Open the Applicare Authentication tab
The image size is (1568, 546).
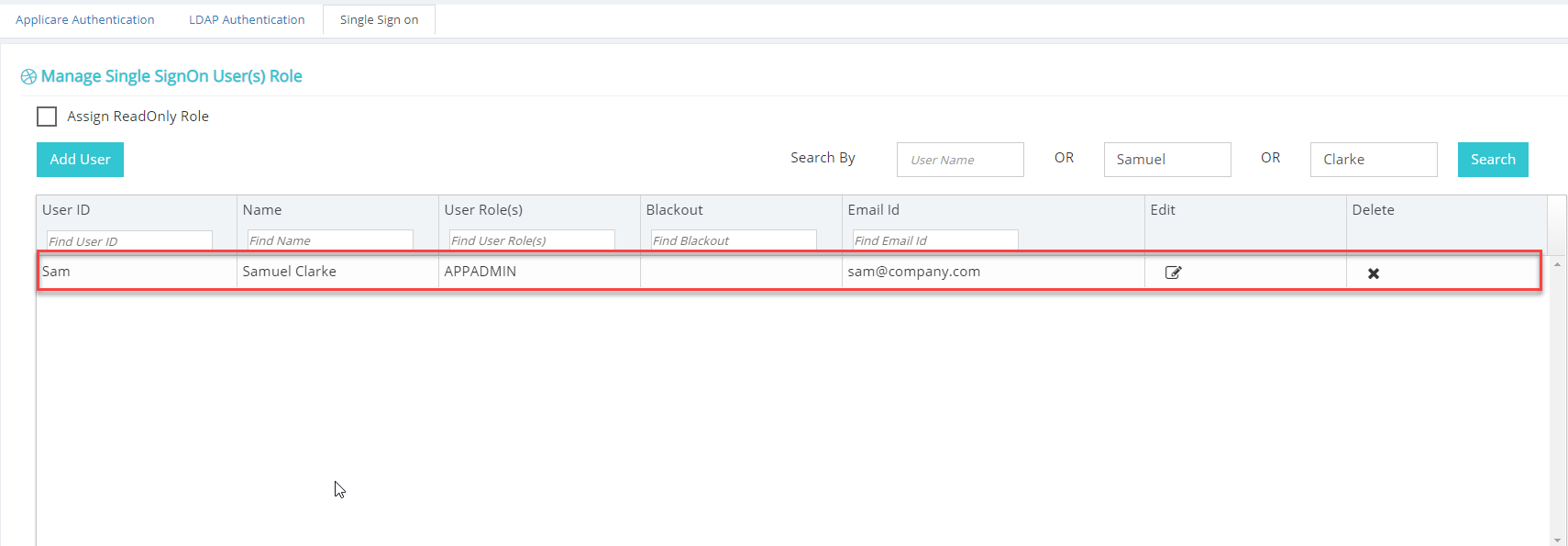(85, 19)
